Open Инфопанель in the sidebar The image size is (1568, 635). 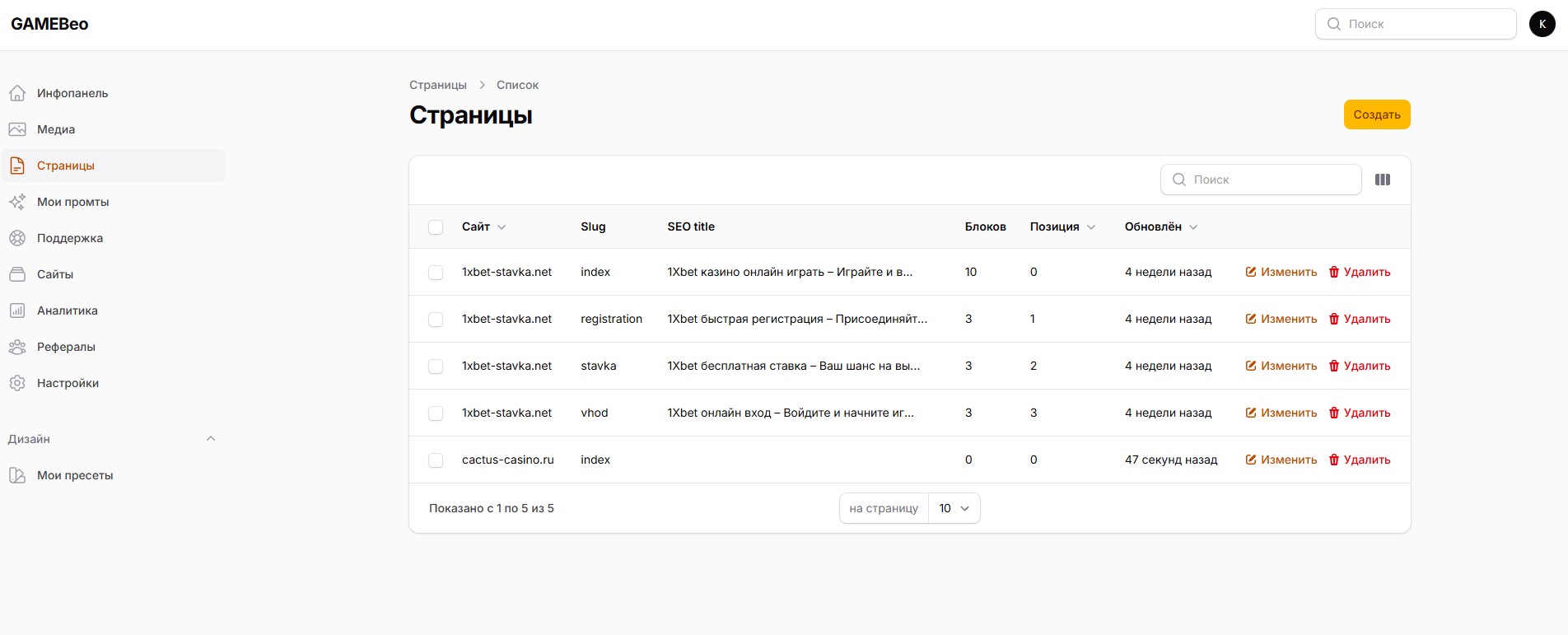pos(114,93)
